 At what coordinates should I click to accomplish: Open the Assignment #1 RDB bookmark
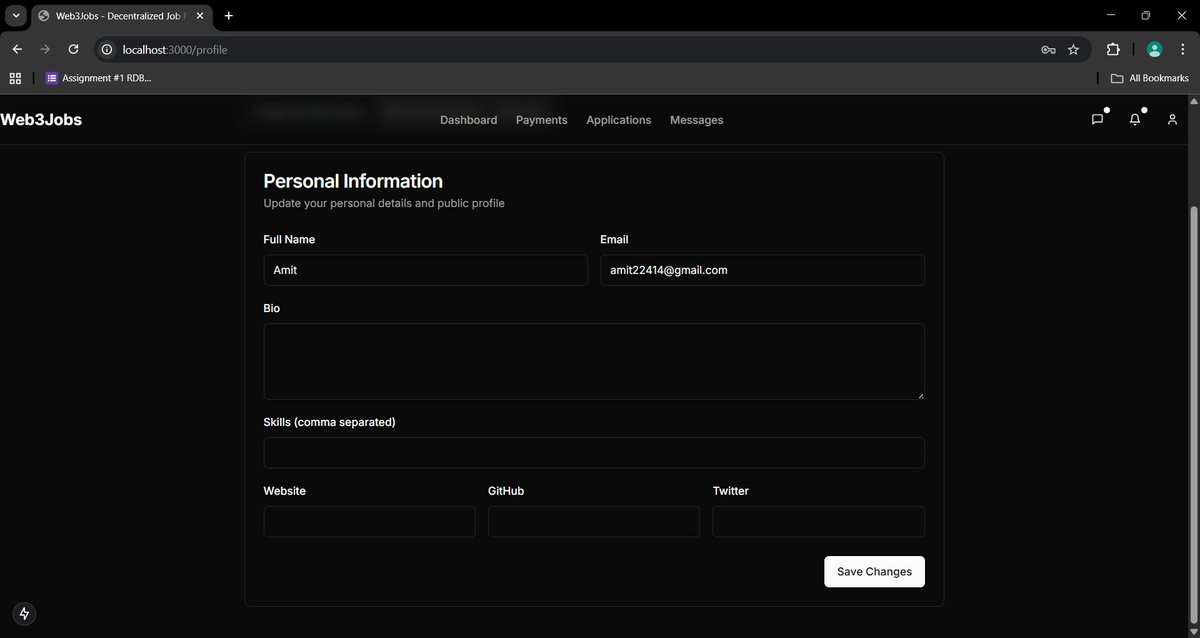pos(99,78)
